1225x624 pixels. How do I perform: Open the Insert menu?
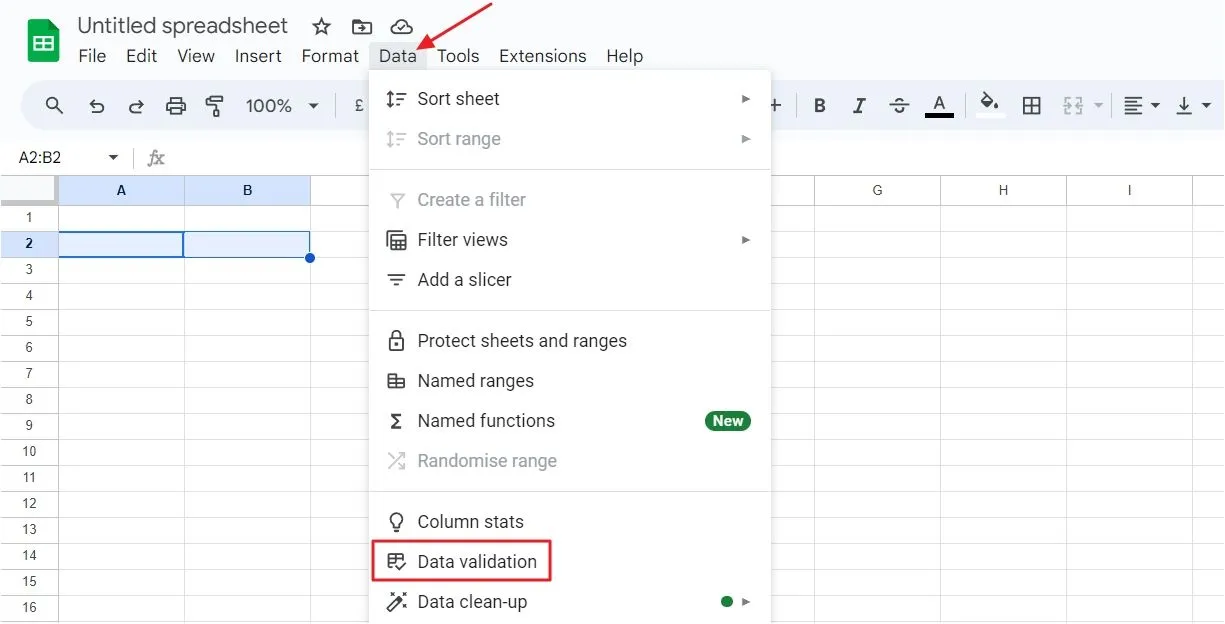[x=258, y=56]
